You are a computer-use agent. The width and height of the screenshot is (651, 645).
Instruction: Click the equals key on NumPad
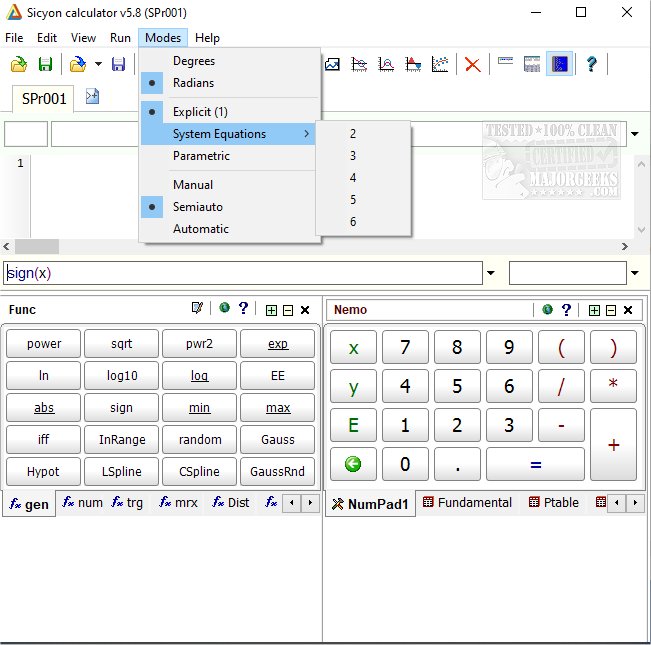point(536,464)
